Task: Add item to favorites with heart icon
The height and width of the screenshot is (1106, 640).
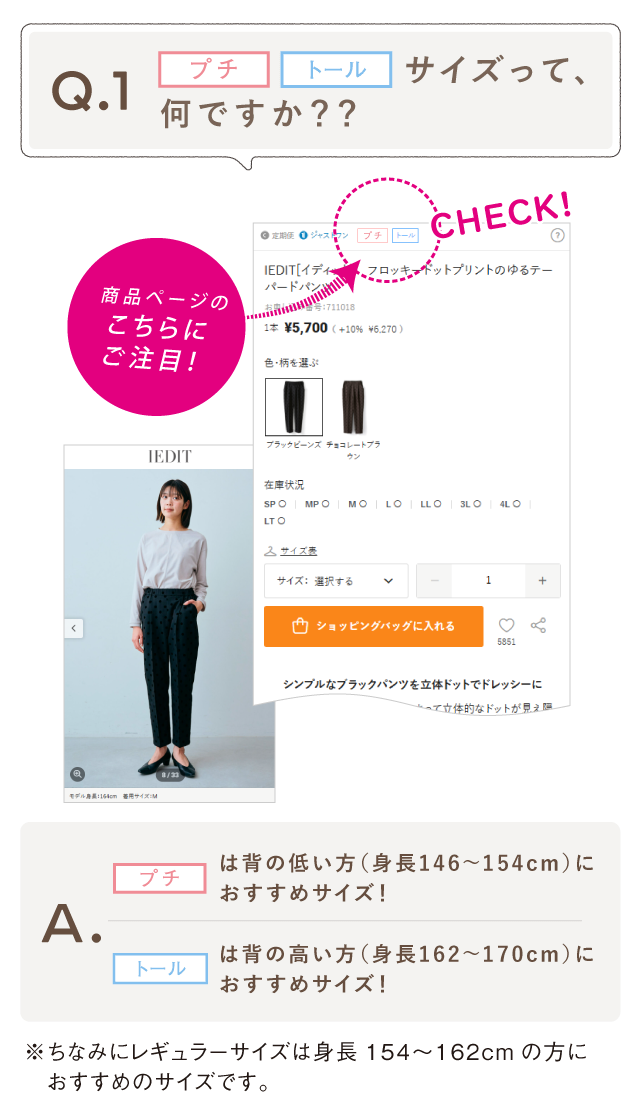Action: click(506, 625)
